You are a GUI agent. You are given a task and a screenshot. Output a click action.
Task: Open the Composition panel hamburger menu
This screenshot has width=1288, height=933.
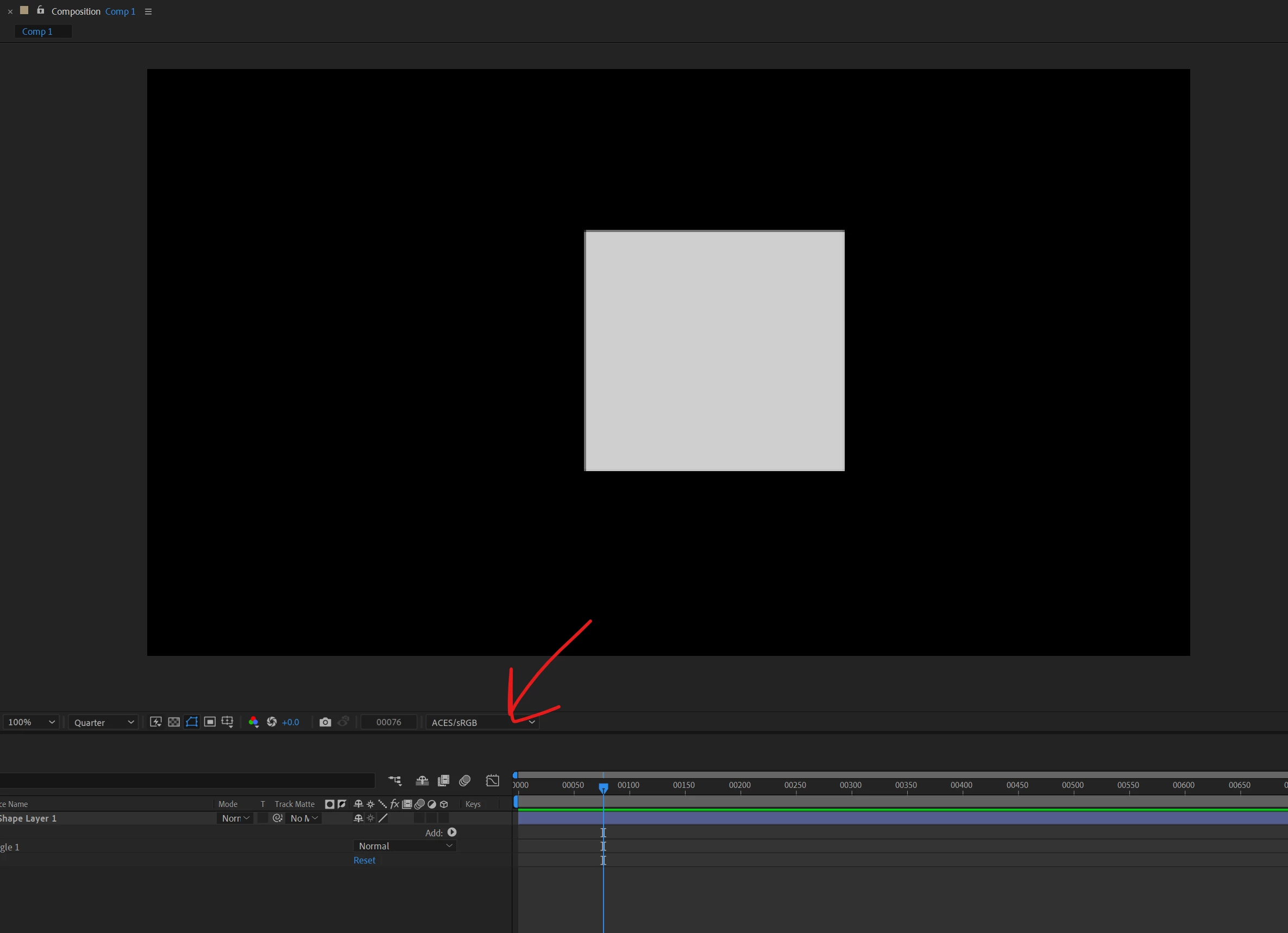[148, 11]
